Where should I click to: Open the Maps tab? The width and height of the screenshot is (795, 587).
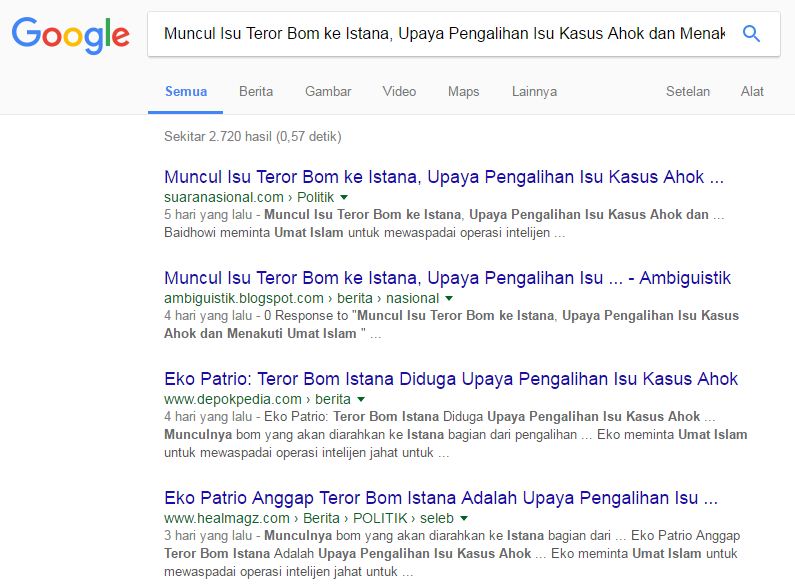463,92
